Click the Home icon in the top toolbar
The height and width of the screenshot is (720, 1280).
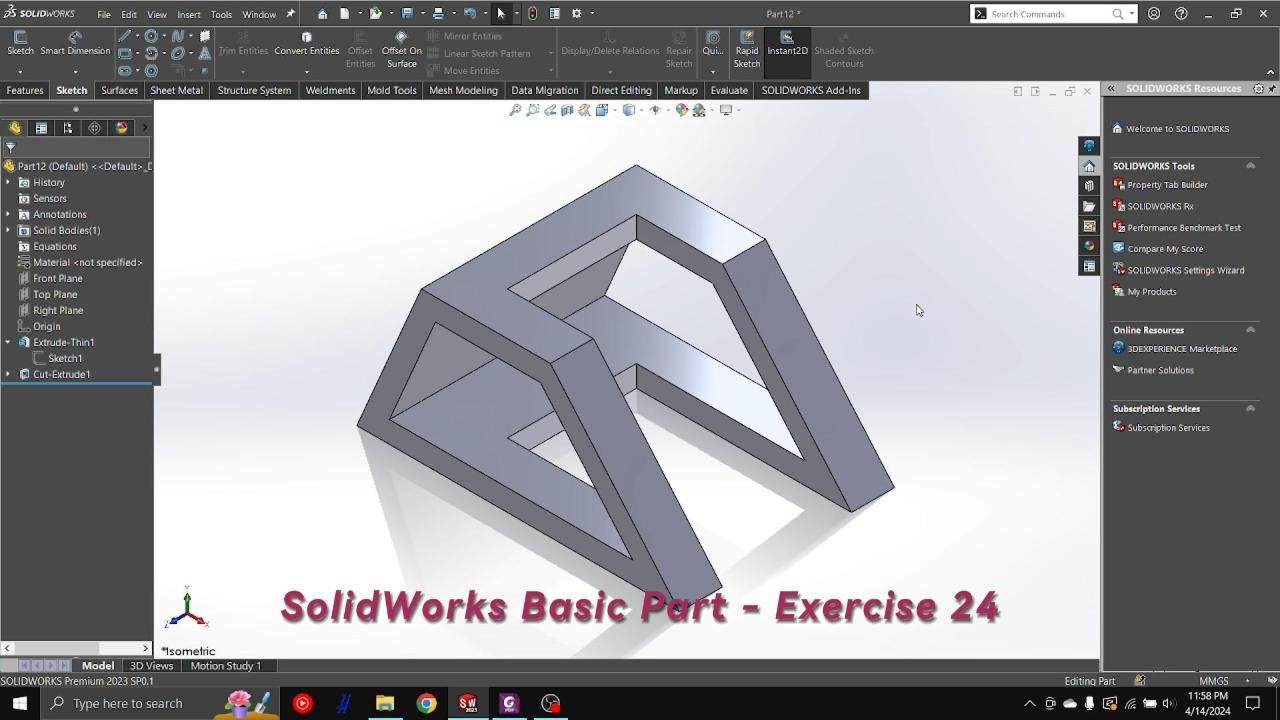click(322, 14)
